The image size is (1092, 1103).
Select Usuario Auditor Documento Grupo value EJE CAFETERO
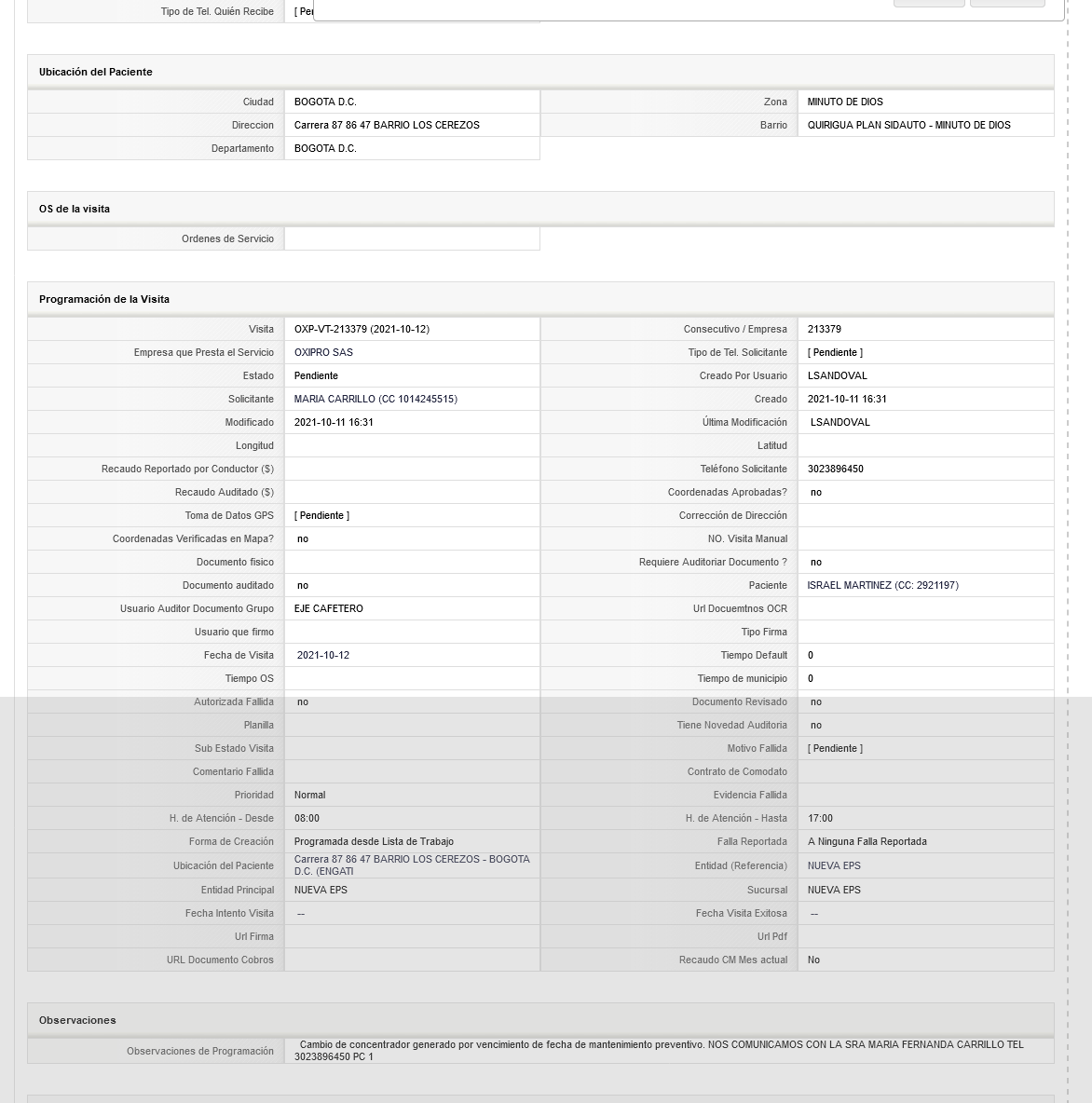(x=329, y=608)
